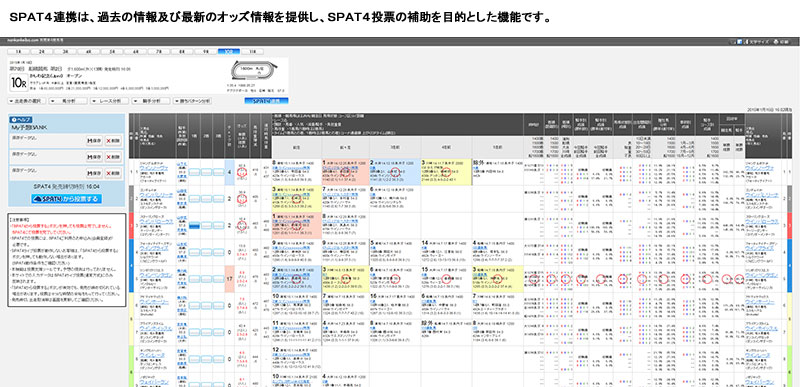
Task: Switch to the 11R race tab
Action: pos(253,51)
